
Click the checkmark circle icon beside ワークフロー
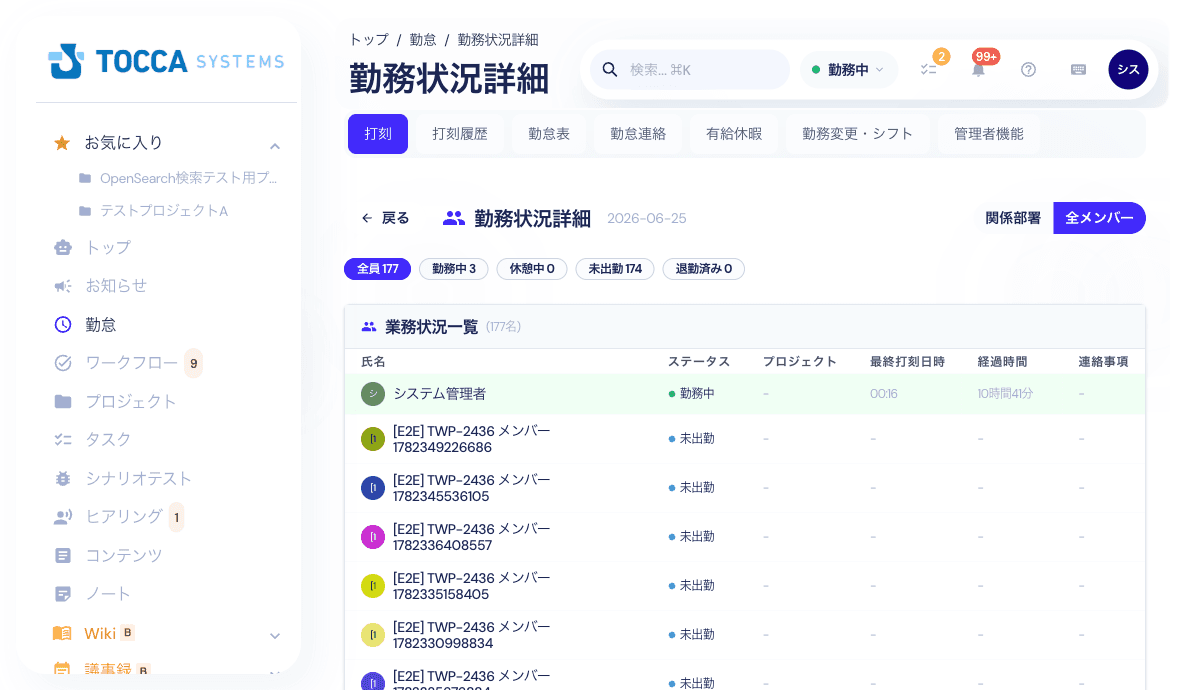point(63,363)
